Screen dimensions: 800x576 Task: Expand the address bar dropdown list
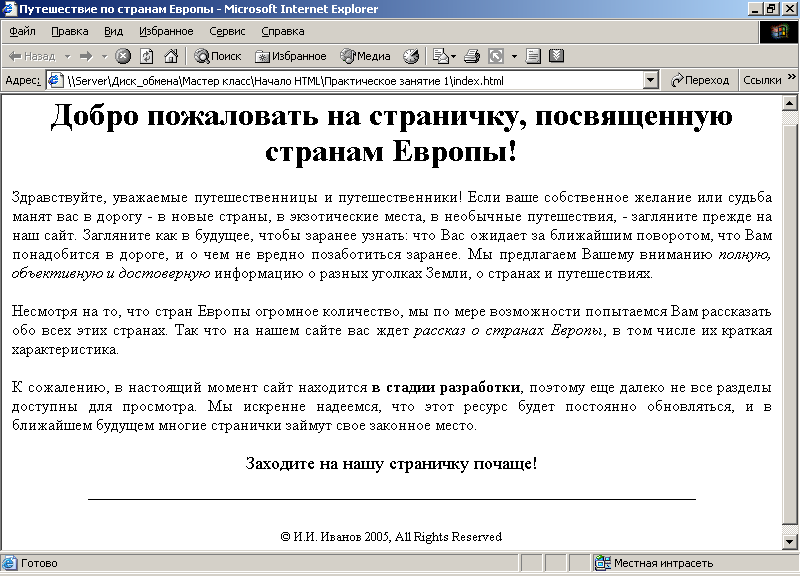click(x=651, y=80)
